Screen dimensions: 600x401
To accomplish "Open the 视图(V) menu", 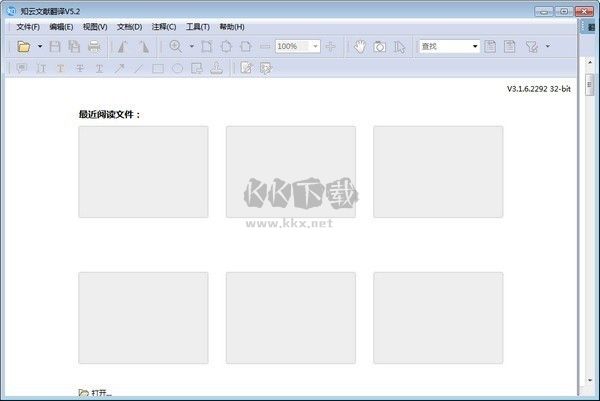I will point(95,27).
